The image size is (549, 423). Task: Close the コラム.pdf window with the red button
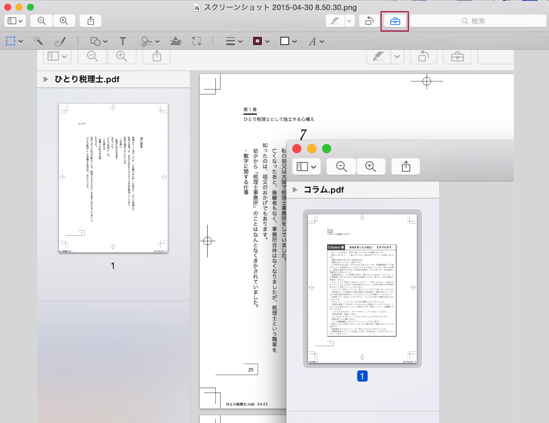point(297,148)
